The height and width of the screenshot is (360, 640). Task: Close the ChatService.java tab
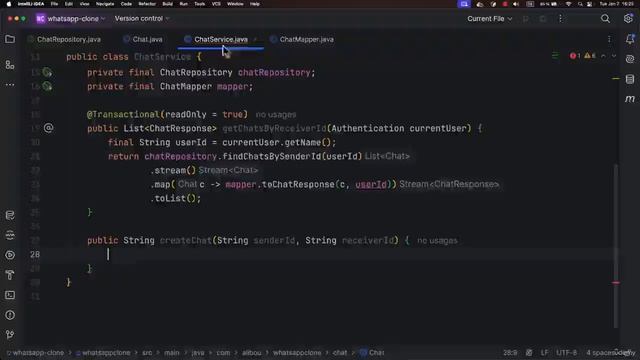click(255, 40)
